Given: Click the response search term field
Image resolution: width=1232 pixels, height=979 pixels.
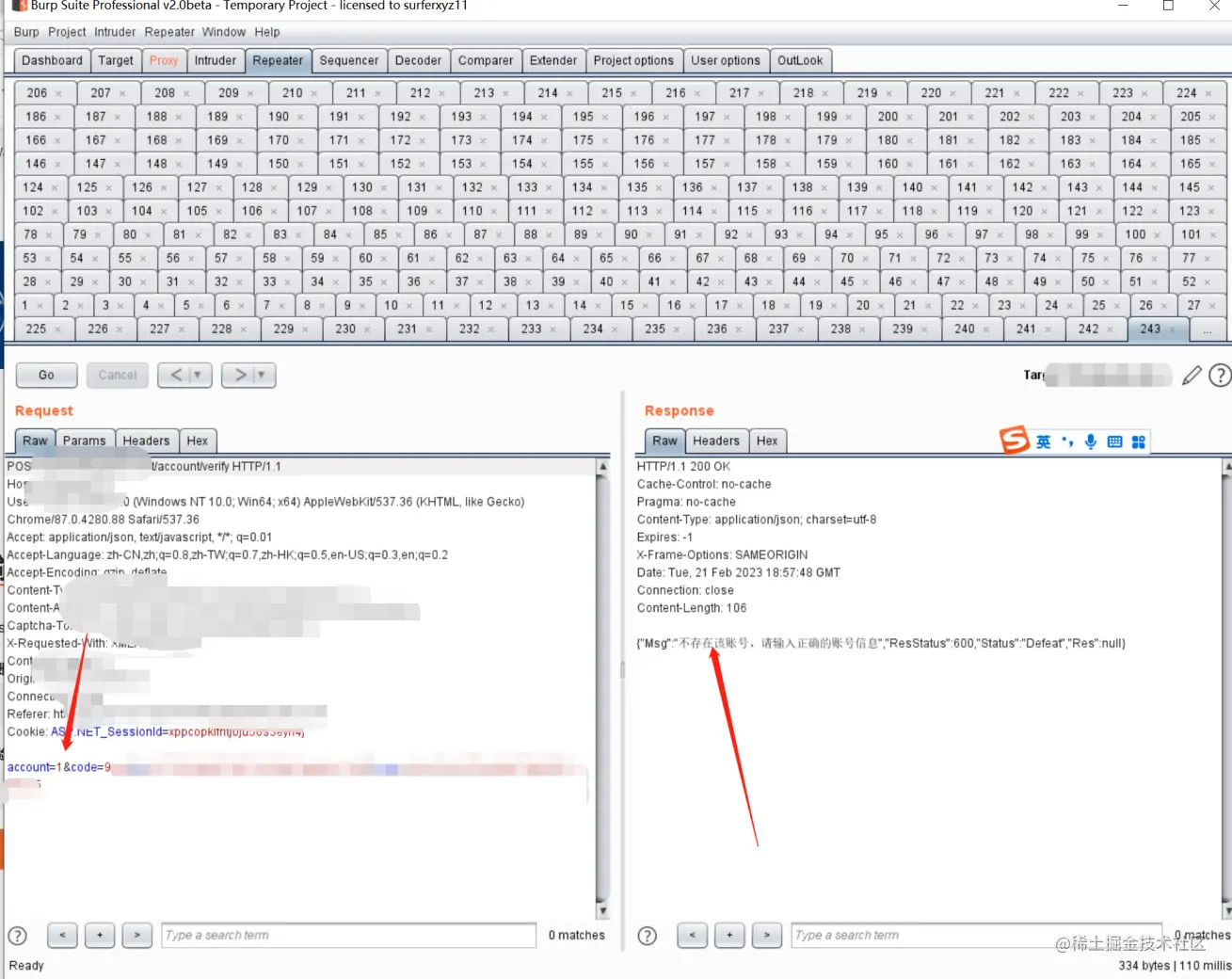Looking at the screenshot, I should pos(977,935).
